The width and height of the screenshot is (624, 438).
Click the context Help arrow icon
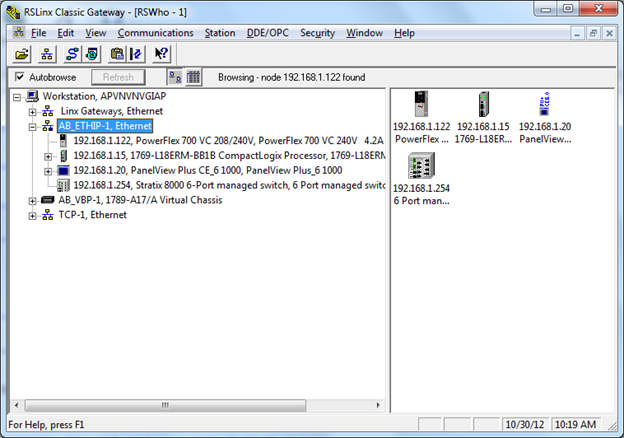pyautogui.click(x=162, y=54)
